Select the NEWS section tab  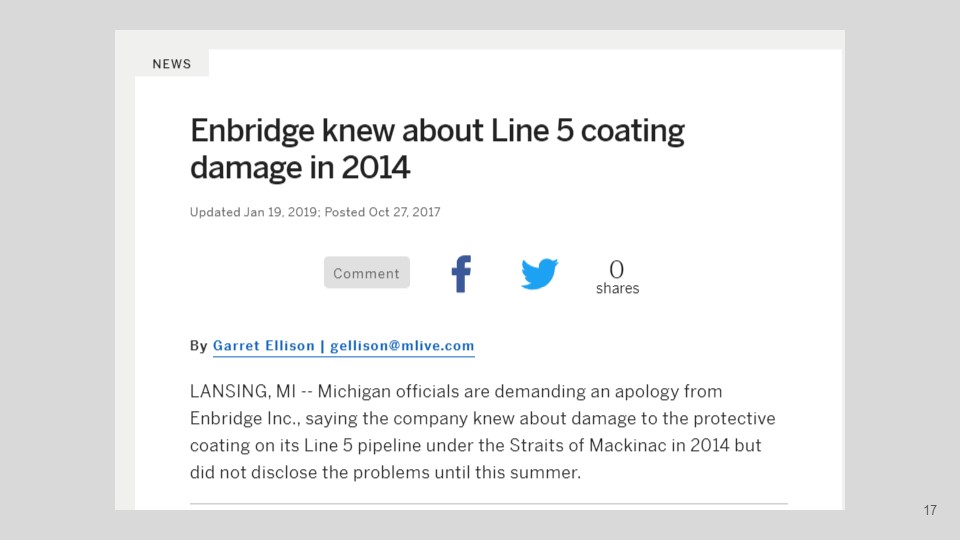172,64
